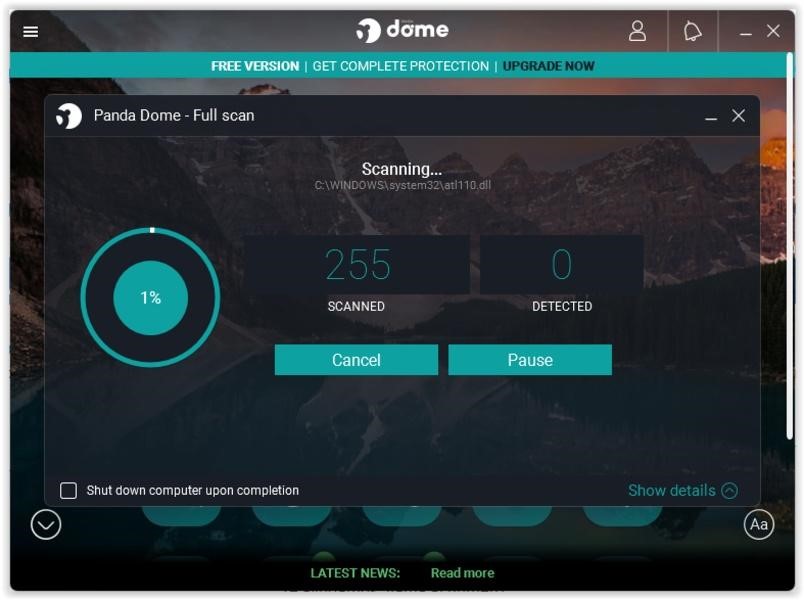Expand panel with bottom-left down chevron
Screen dimensions: 804x600
click(x=46, y=525)
